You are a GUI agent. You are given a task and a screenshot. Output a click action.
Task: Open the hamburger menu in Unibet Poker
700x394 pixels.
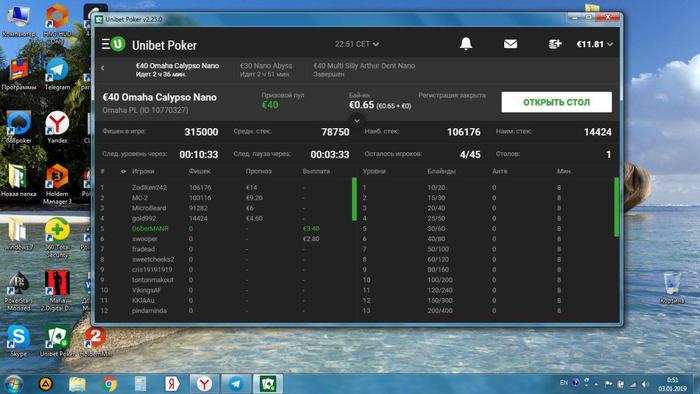105,44
